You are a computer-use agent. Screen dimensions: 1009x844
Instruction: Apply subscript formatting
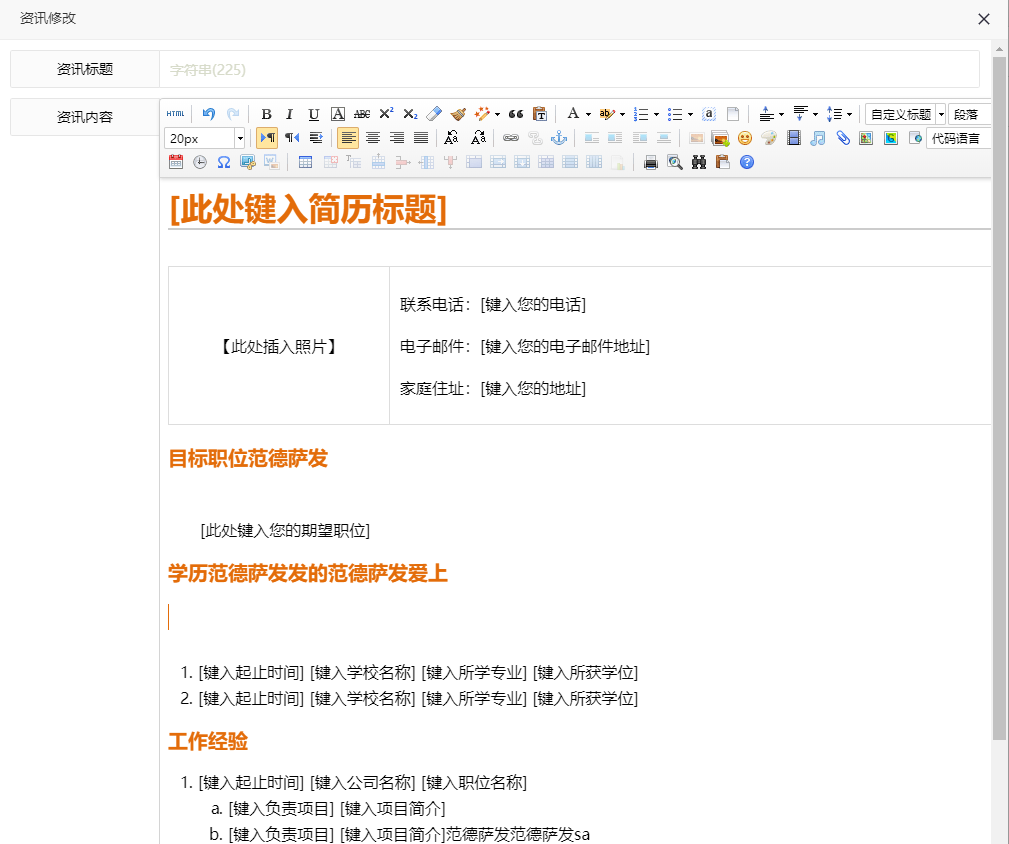coord(410,114)
